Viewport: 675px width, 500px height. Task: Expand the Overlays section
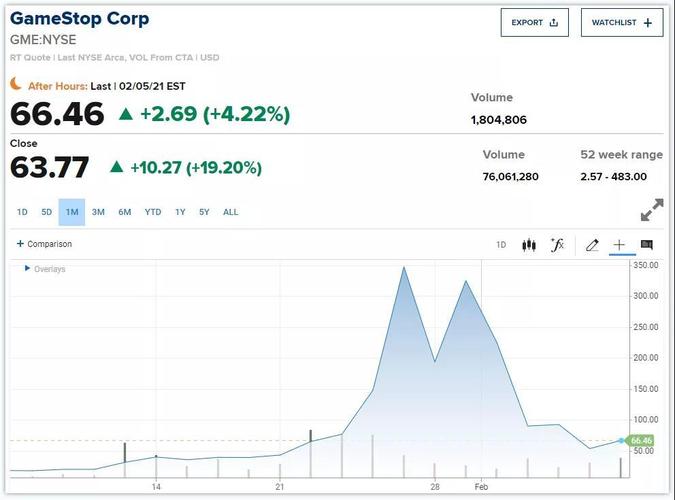click(x=45, y=269)
